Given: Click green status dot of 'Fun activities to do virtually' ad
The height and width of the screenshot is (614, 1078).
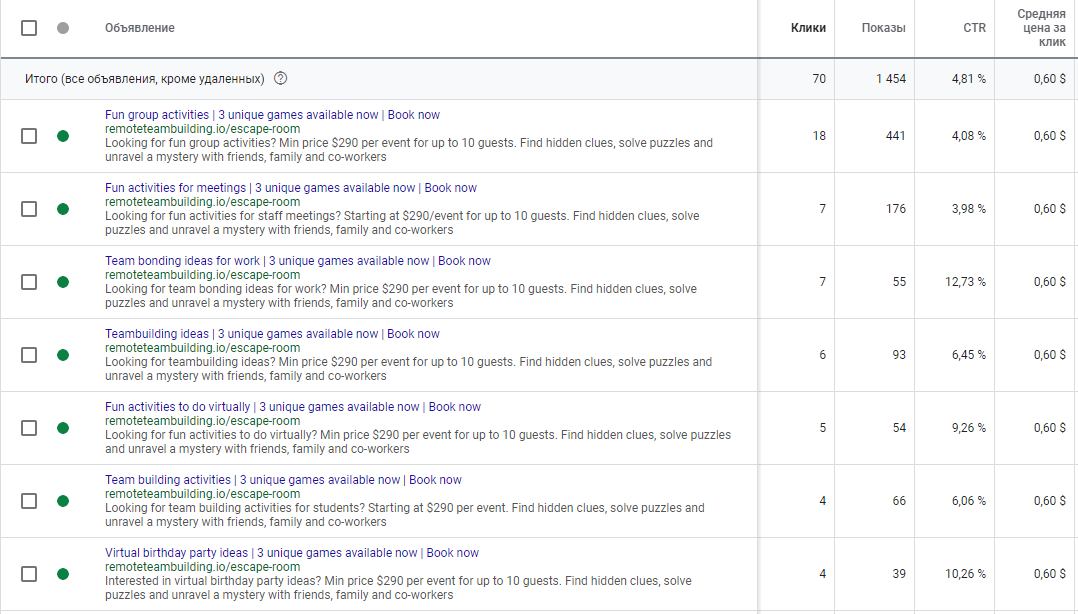Looking at the screenshot, I should [x=63, y=428].
